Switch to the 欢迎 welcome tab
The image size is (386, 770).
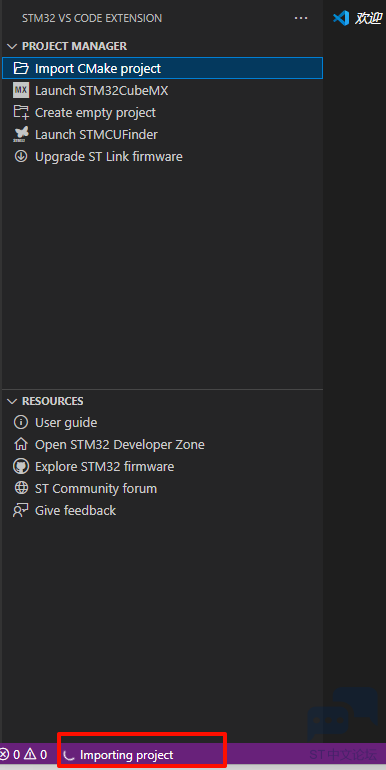click(x=358, y=18)
